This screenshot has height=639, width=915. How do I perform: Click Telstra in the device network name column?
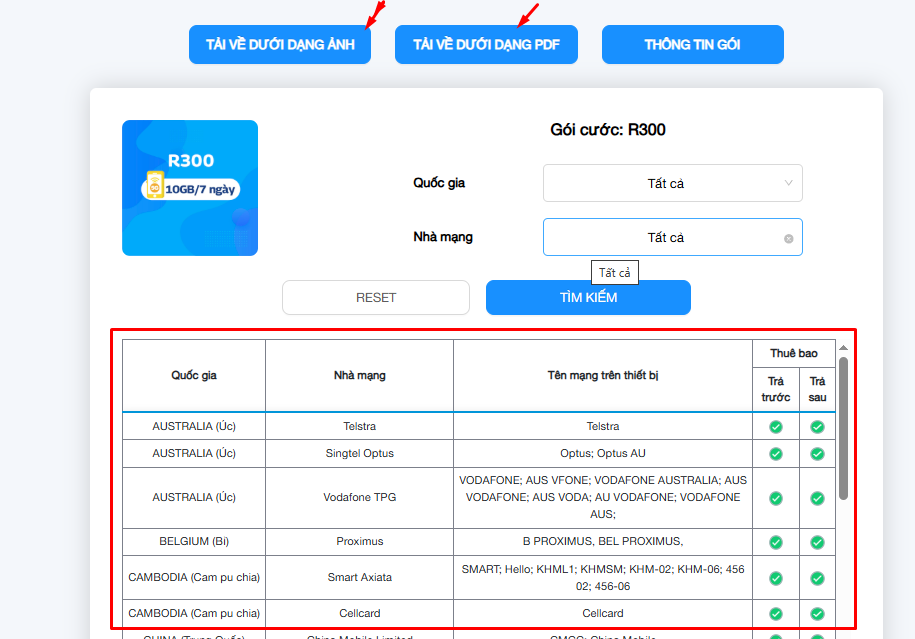point(603,426)
